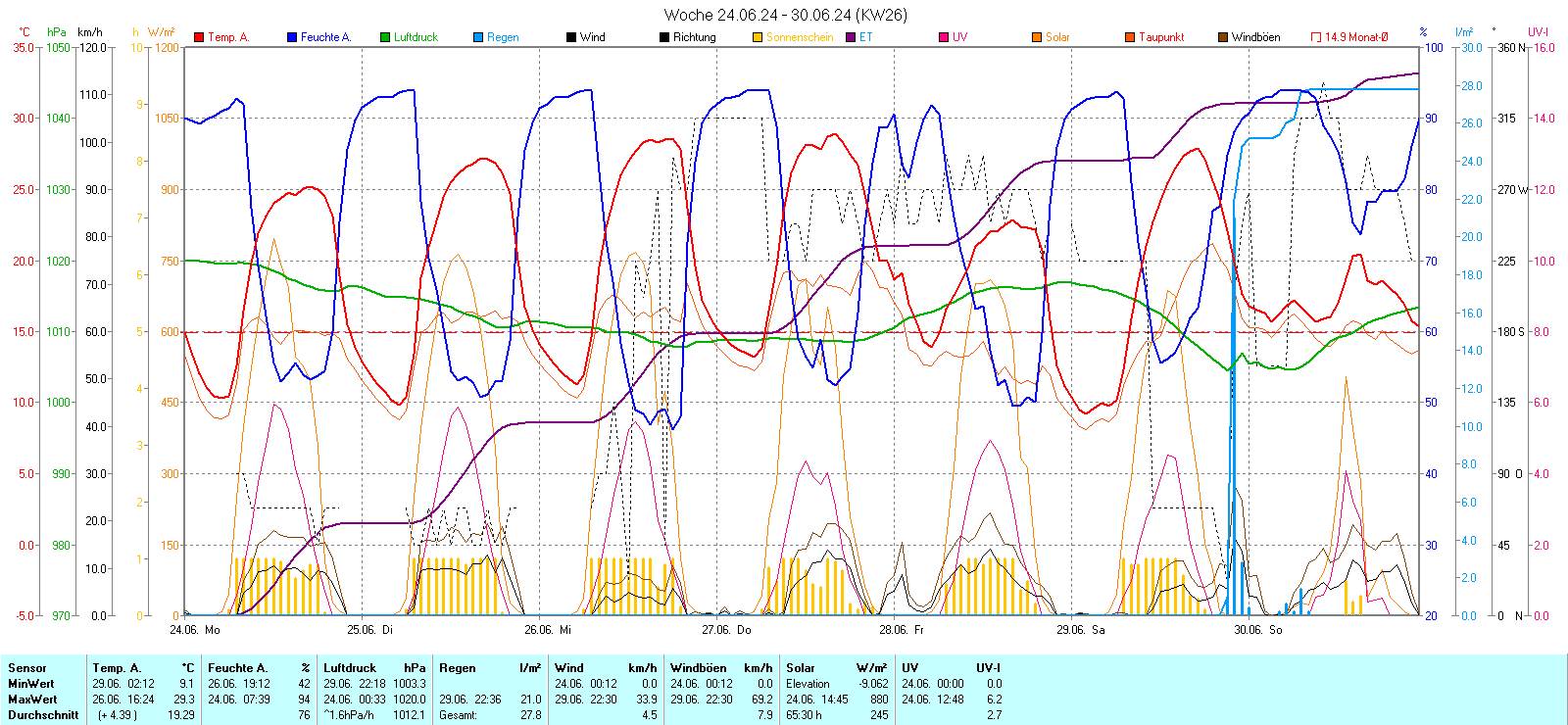Click the Taupunkt legend label
Viewport: 1568px width, 725px height.
click(x=1161, y=37)
